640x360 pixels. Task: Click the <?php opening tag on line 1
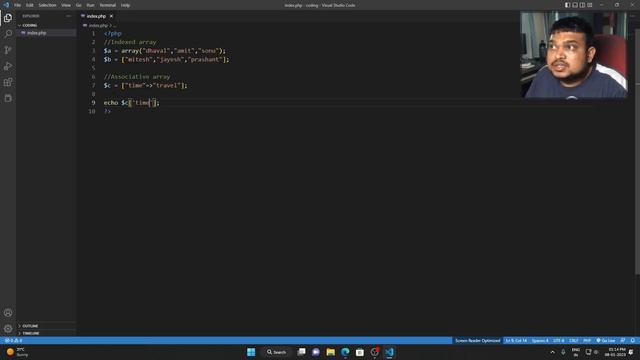[113, 33]
